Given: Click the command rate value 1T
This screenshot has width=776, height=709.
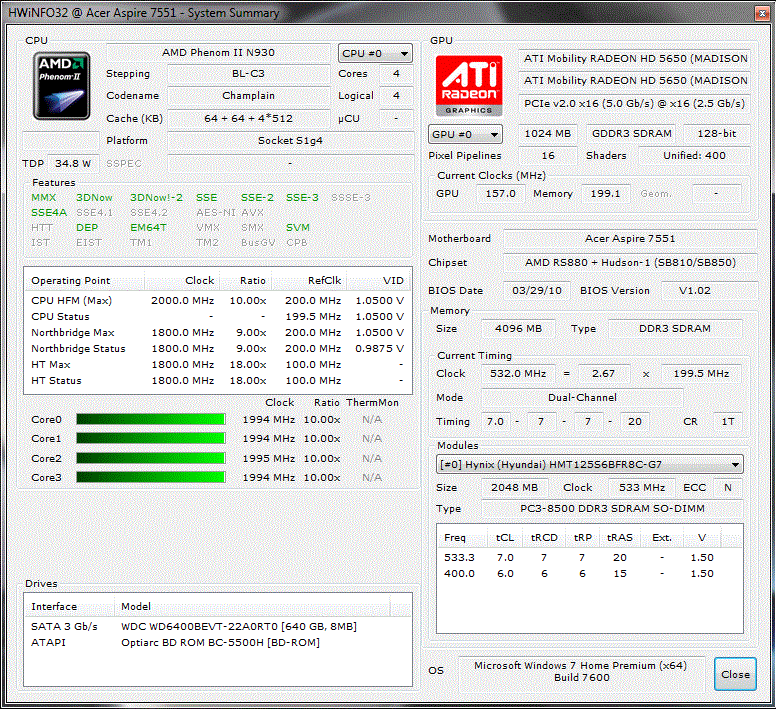Looking at the screenshot, I should pyautogui.click(x=728, y=422).
